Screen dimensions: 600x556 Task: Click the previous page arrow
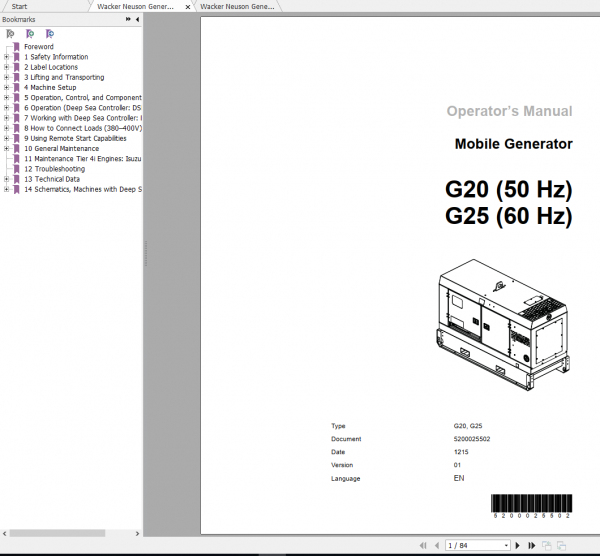(435, 545)
